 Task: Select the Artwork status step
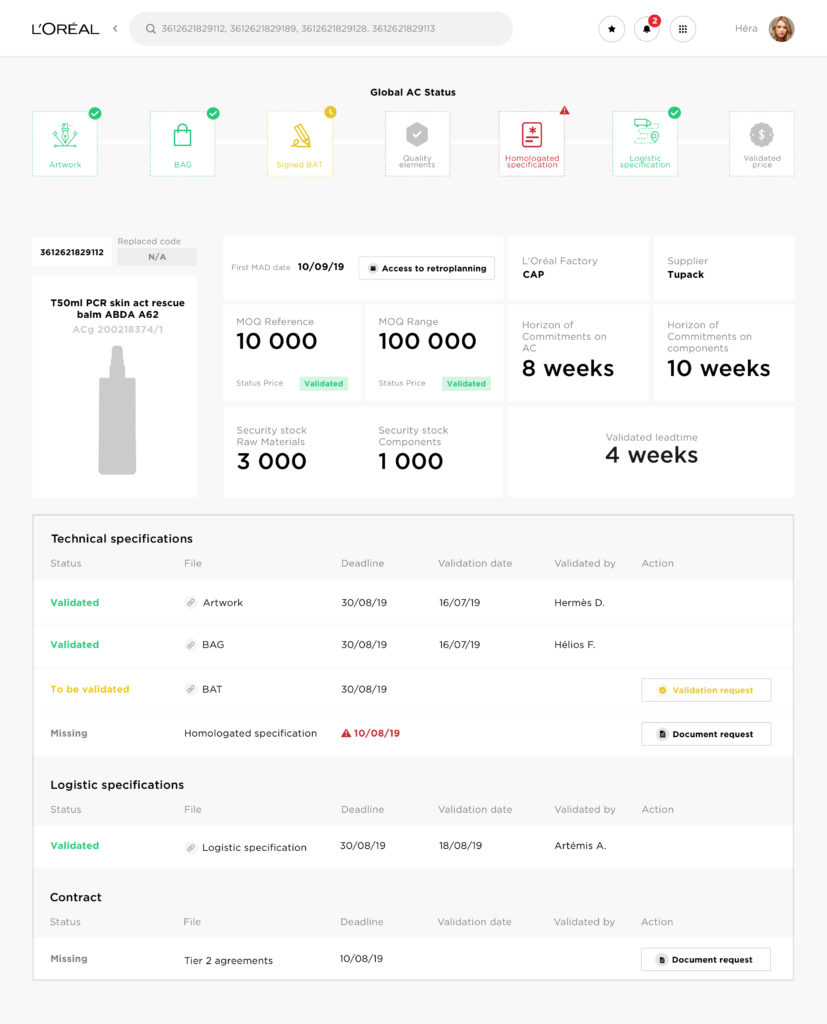(65, 144)
